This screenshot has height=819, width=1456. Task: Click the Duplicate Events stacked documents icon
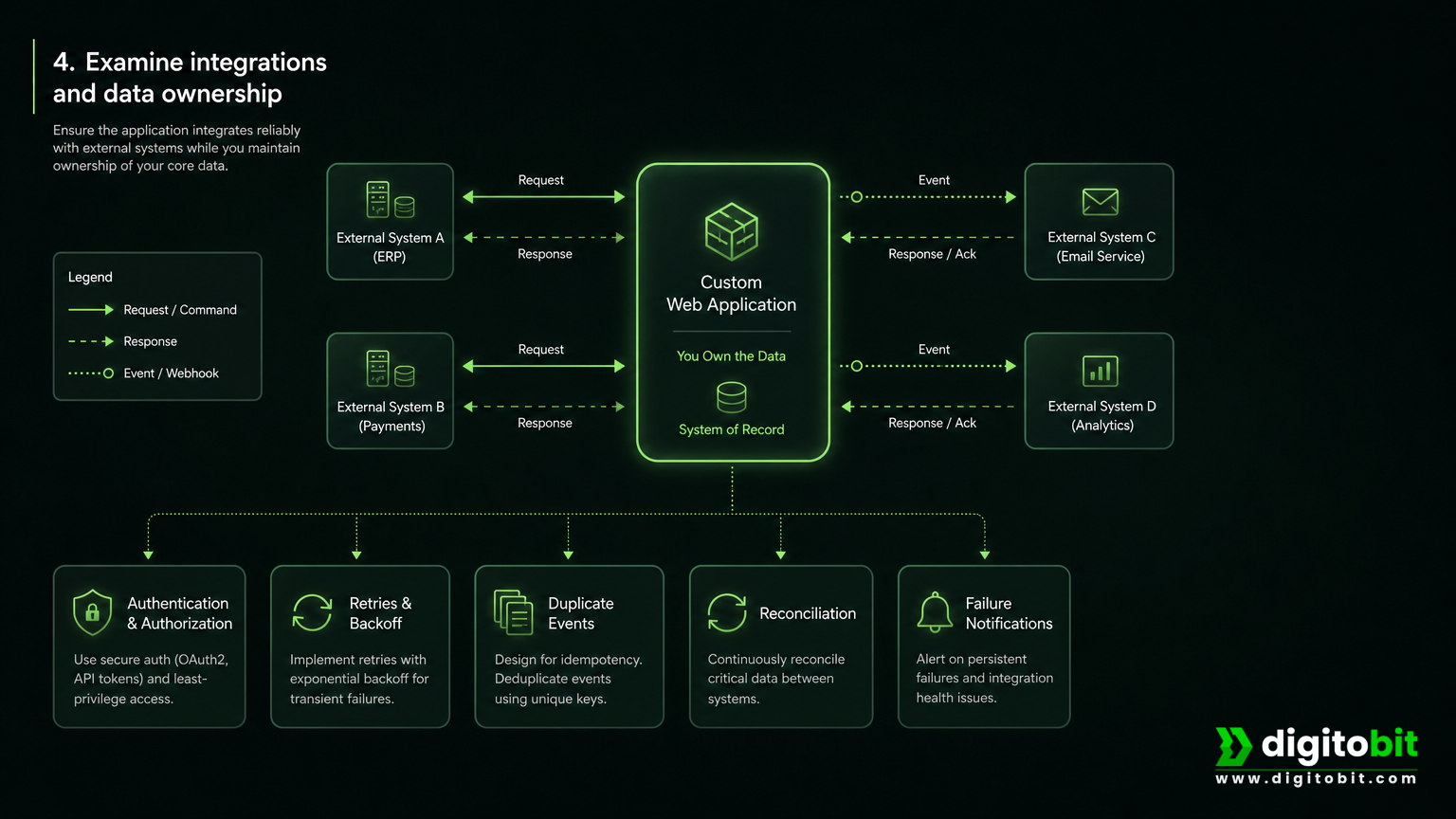(514, 612)
